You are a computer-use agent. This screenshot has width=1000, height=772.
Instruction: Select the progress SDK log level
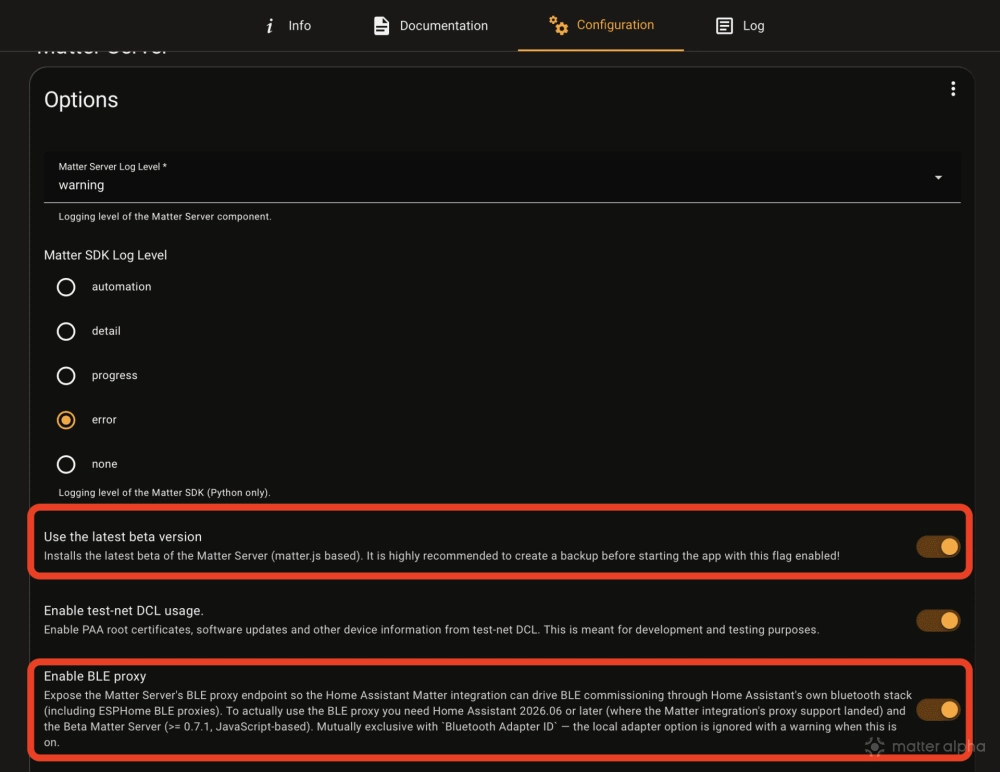coord(66,376)
